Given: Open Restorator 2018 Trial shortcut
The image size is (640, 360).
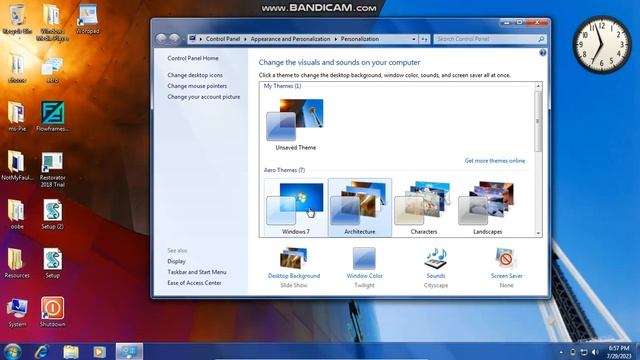Looking at the screenshot, I should tap(52, 170).
